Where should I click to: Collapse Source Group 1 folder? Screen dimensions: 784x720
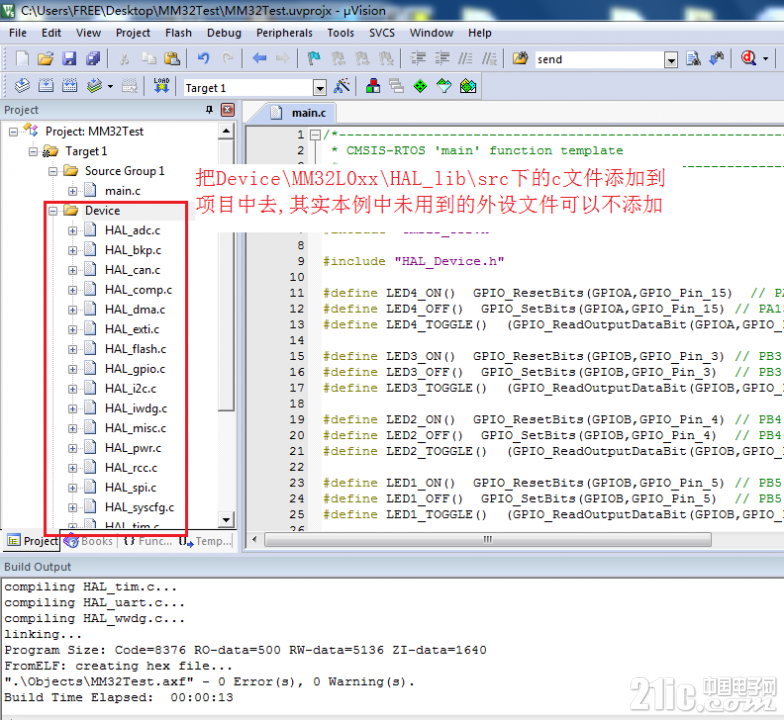point(53,172)
